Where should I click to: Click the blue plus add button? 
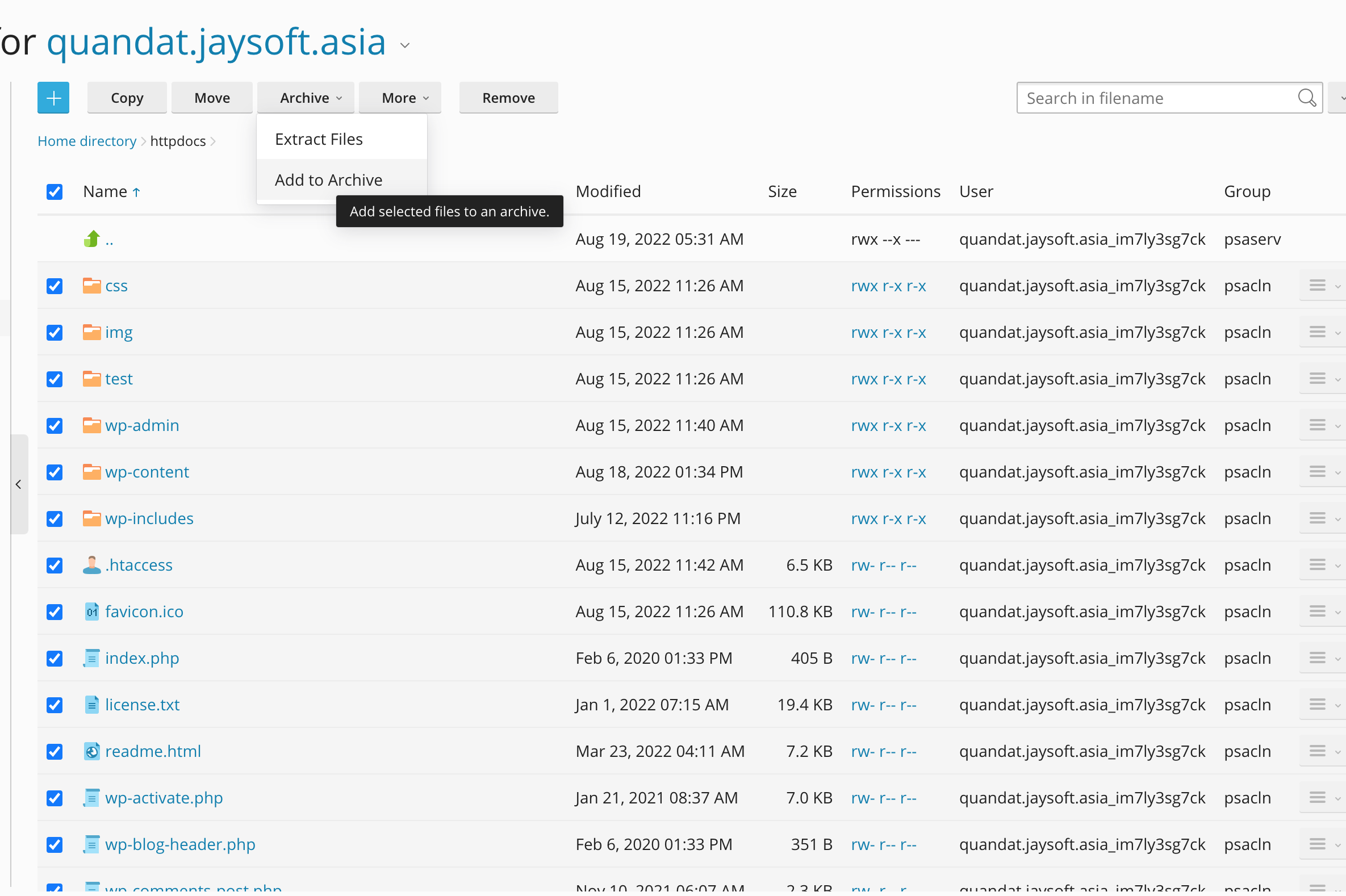pos(53,98)
